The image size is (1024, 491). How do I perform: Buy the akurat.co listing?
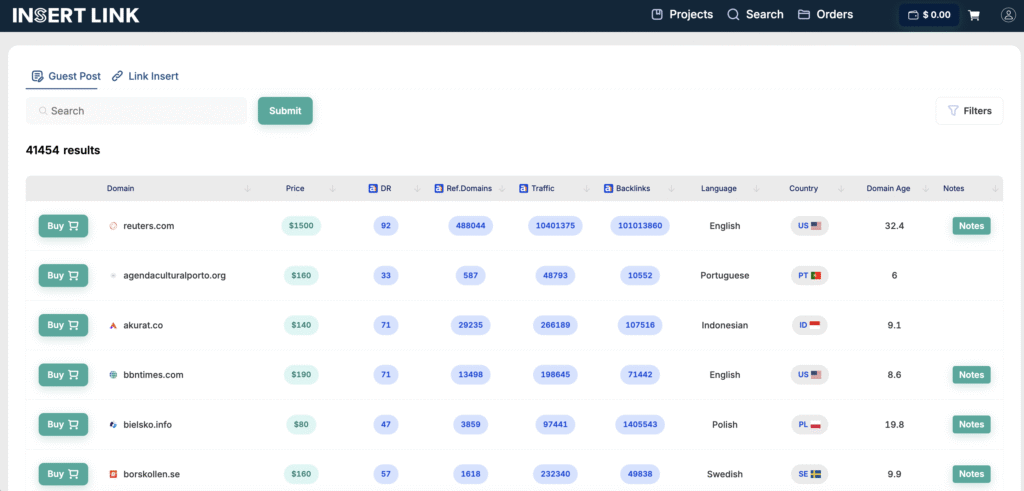63,325
